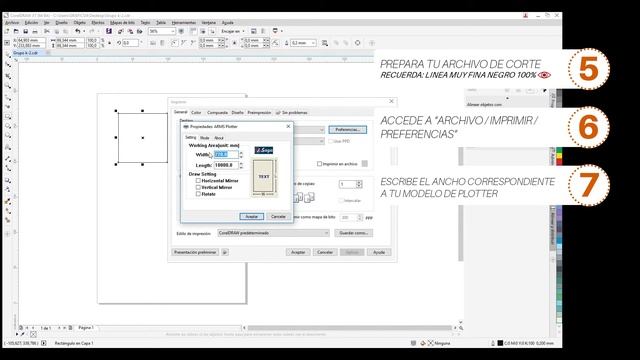Screen dimensions: 640x360
Task: Click the Cut toolbar icon
Action: coord(47,31)
